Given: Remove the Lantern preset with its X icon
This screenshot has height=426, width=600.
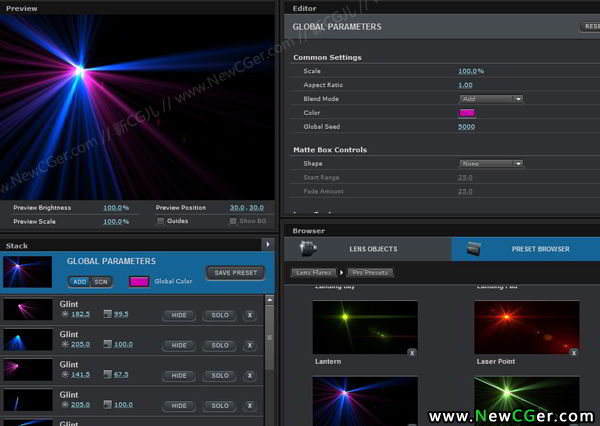Looking at the screenshot, I should tap(412, 353).
